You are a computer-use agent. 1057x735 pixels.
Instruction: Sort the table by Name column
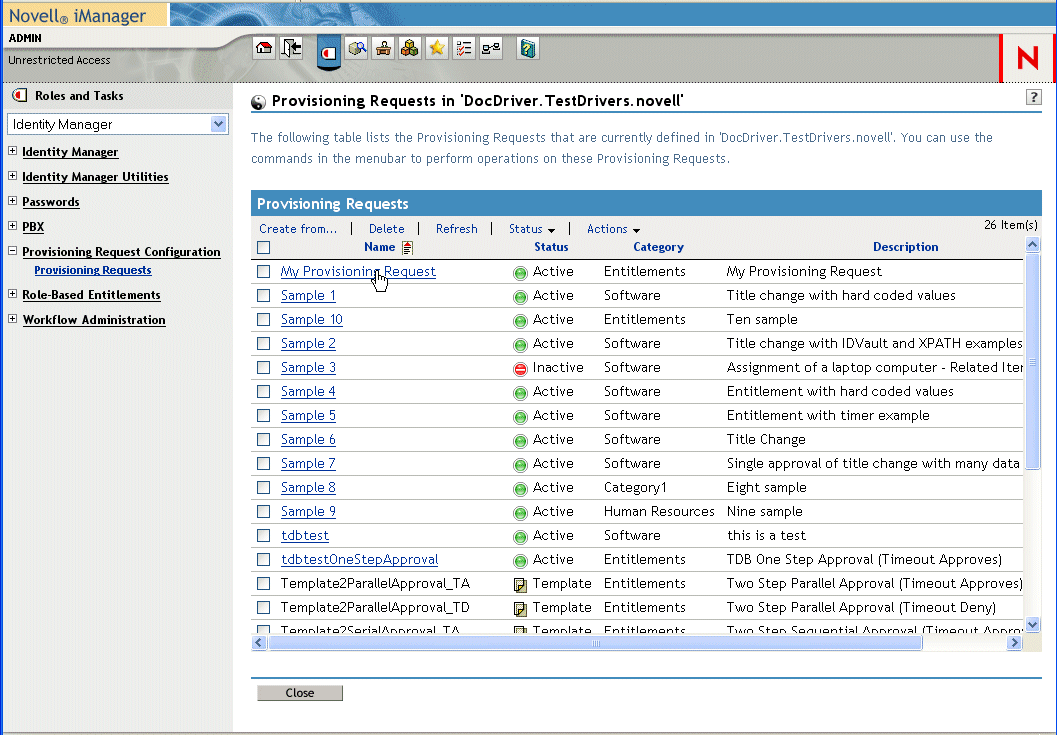(x=379, y=247)
